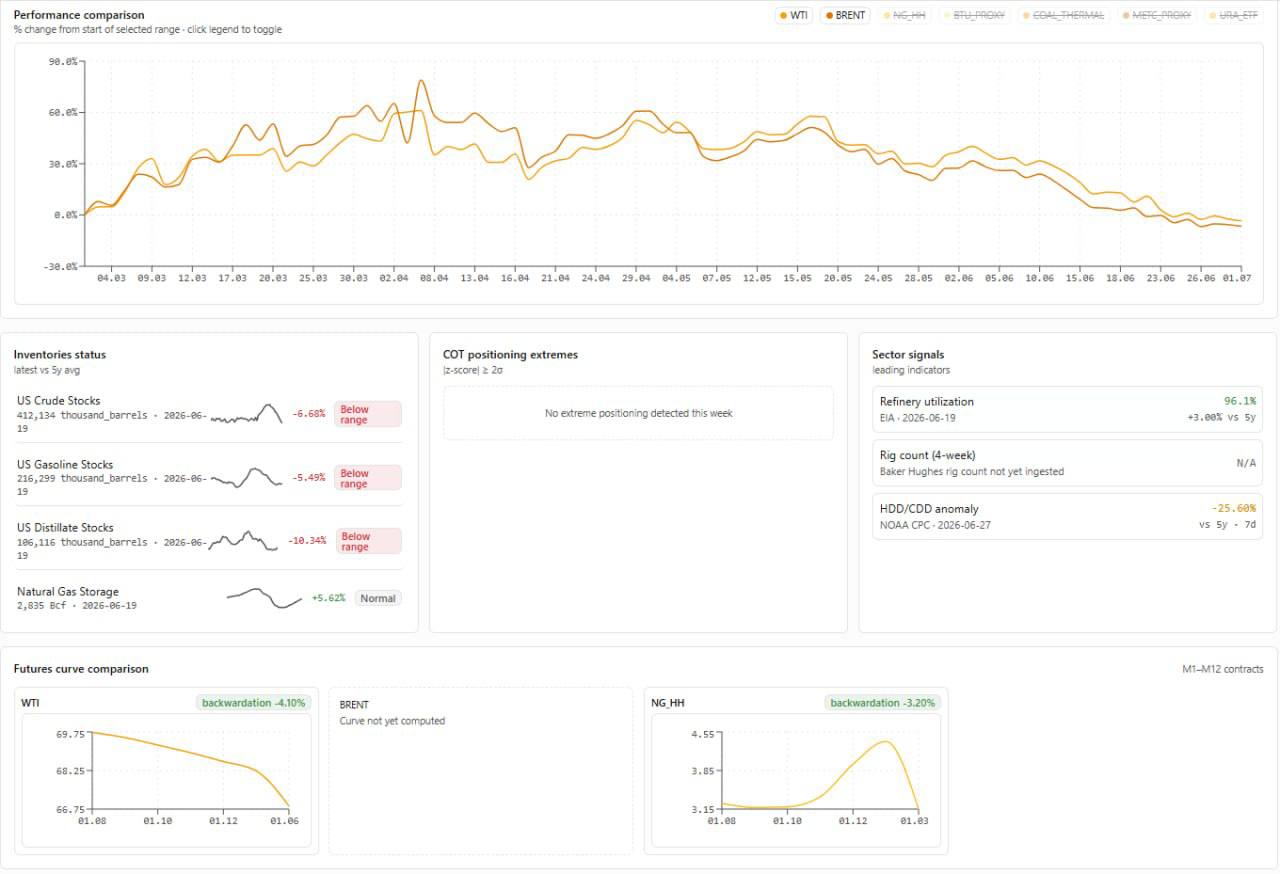Click Below range badge for Crude Stocks
1280x874 pixels.
coord(368,414)
